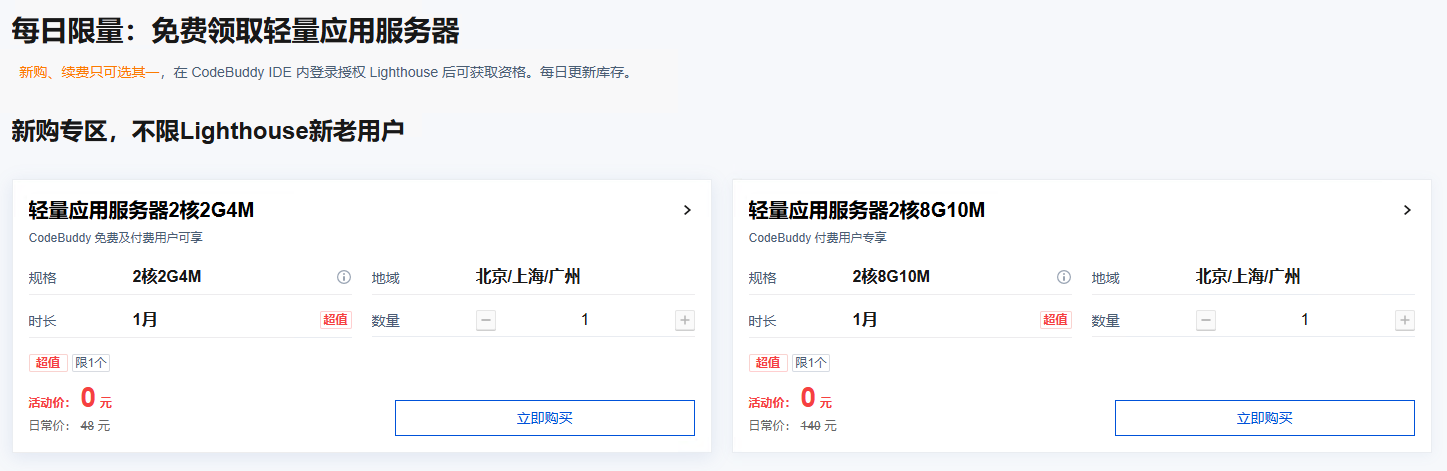
Task: Select the 1月 duration on 2核8G10M card
Action: pyautogui.click(x=865, y=320)
